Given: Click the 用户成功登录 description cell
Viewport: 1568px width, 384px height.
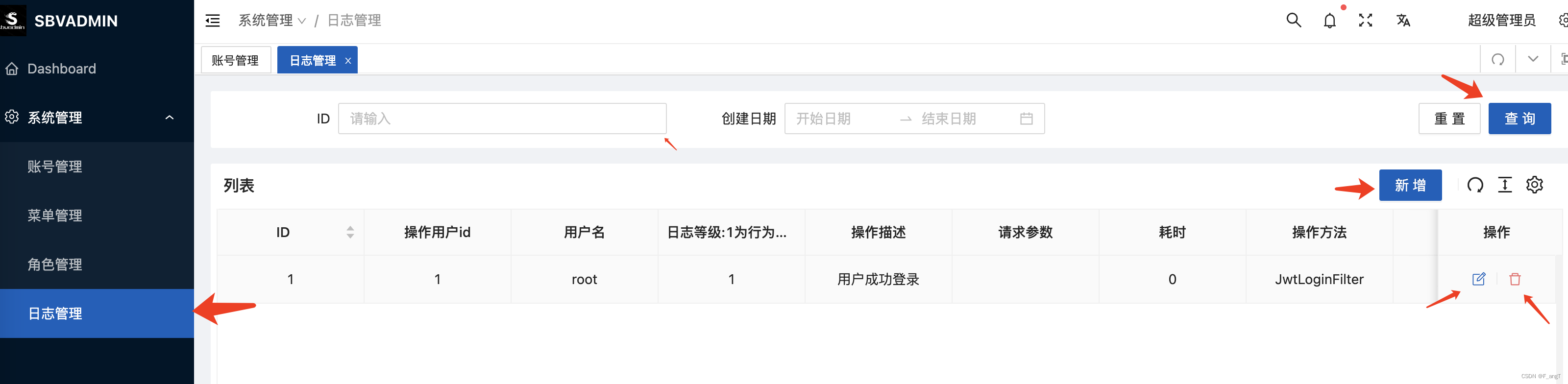Looking at the screenshot, I should tap(879, 279).
